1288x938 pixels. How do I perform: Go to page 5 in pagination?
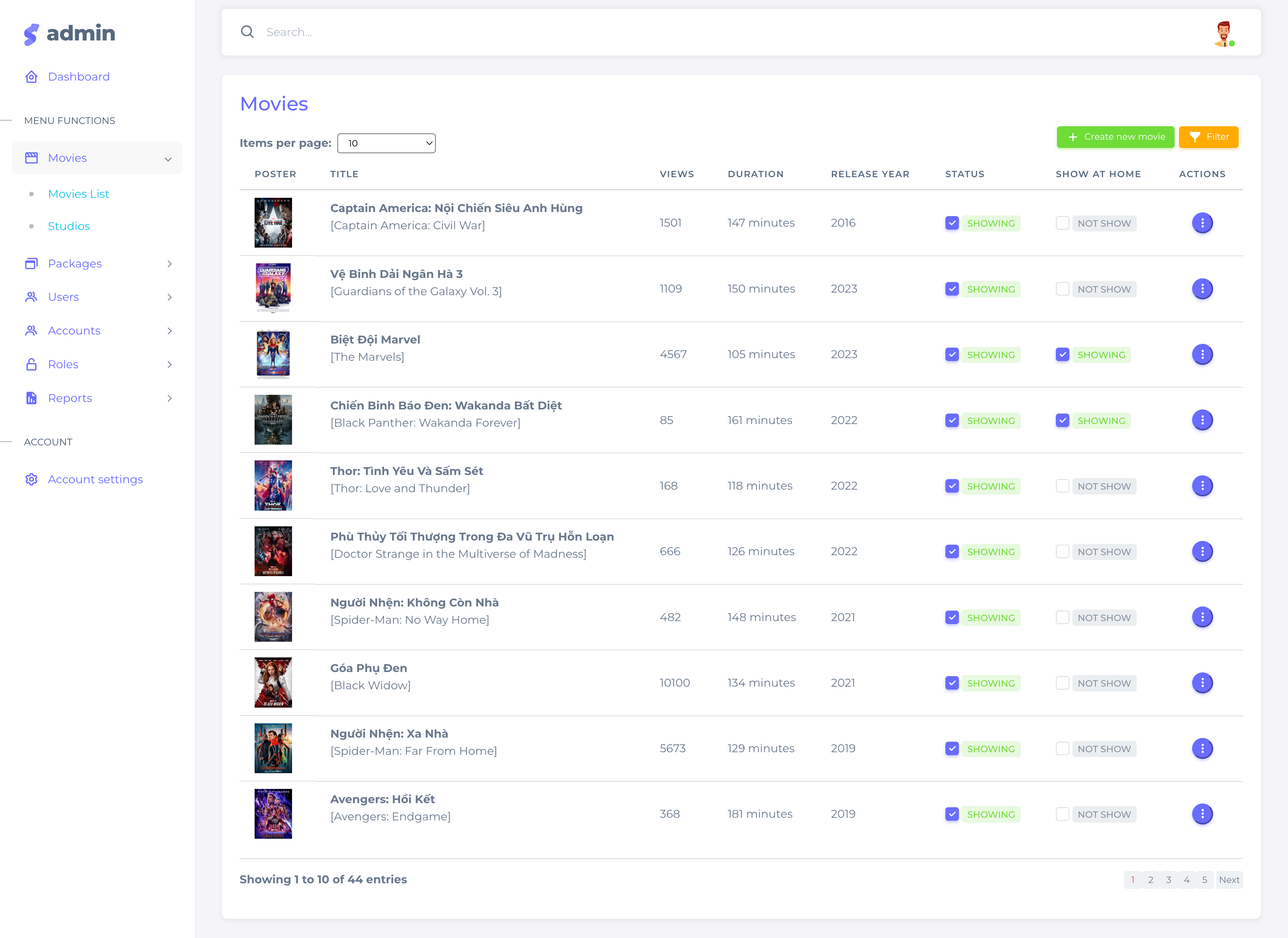tap(1204, 880)
